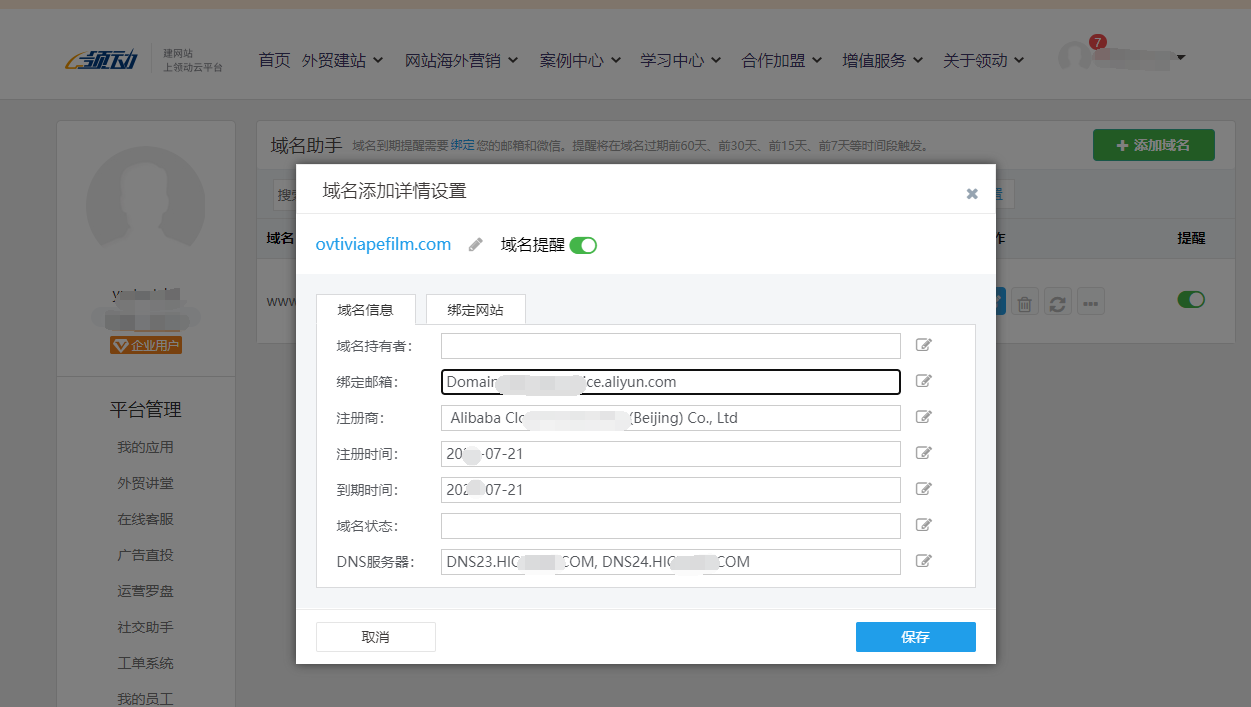Viewport: 1251px width, 707px height.
Task: Click pencil icon beside ovtiviapefilm.com domain
Action: 476,245
